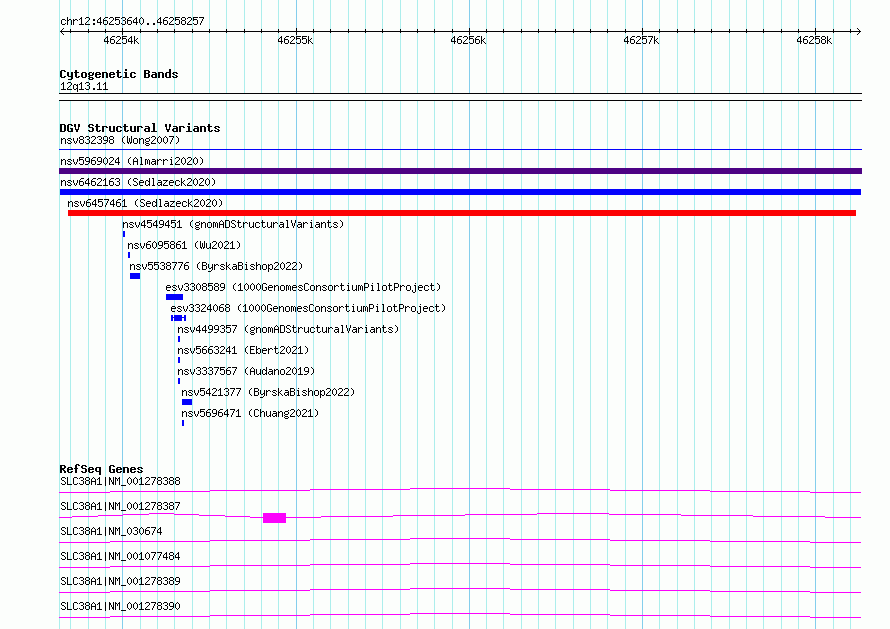Select the DGV Structural Variants track title
The width and height of the screenshot is (890, 629).
click(140, 128)
